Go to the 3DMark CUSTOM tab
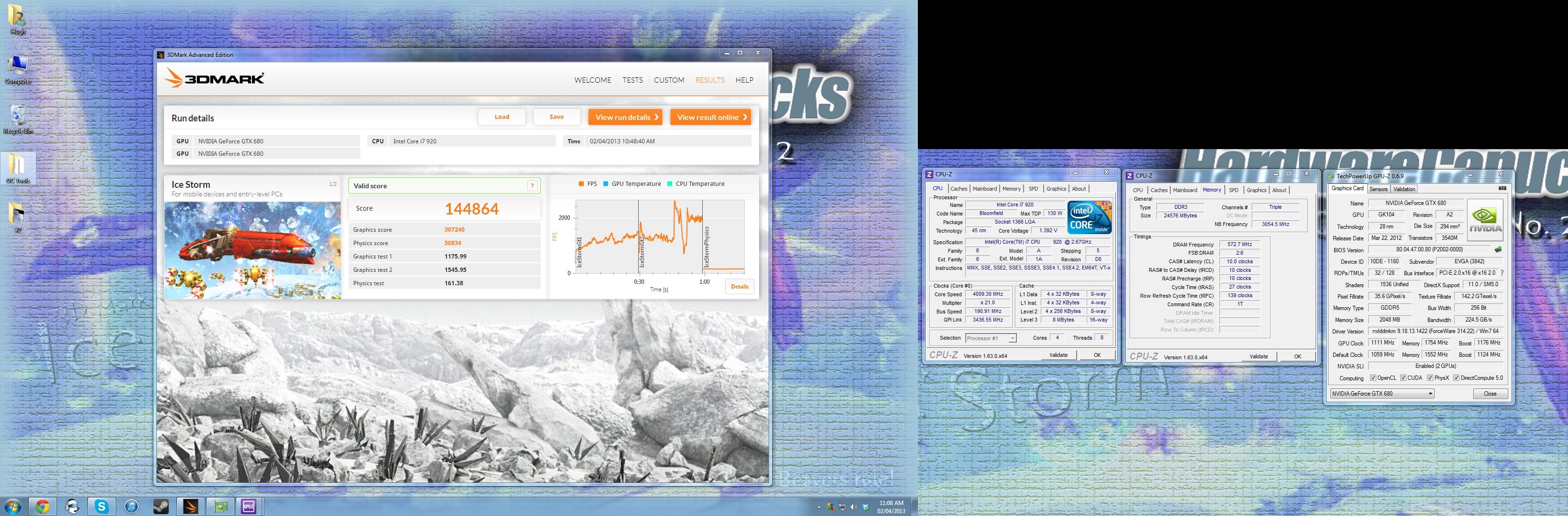The width and height of the screenshot is (1568, 516). pos(669,80)
